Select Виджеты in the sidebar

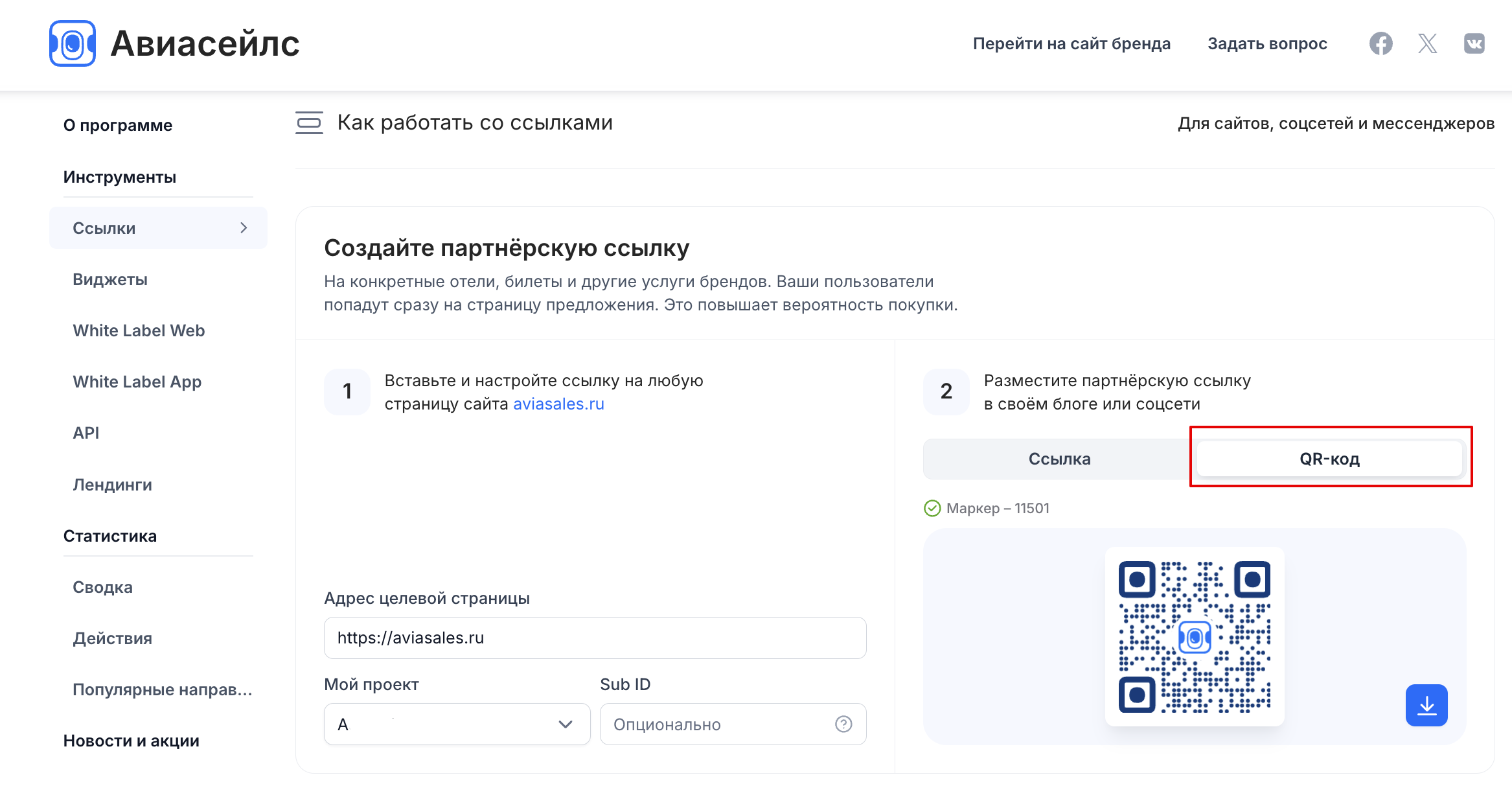pos(110,279)
